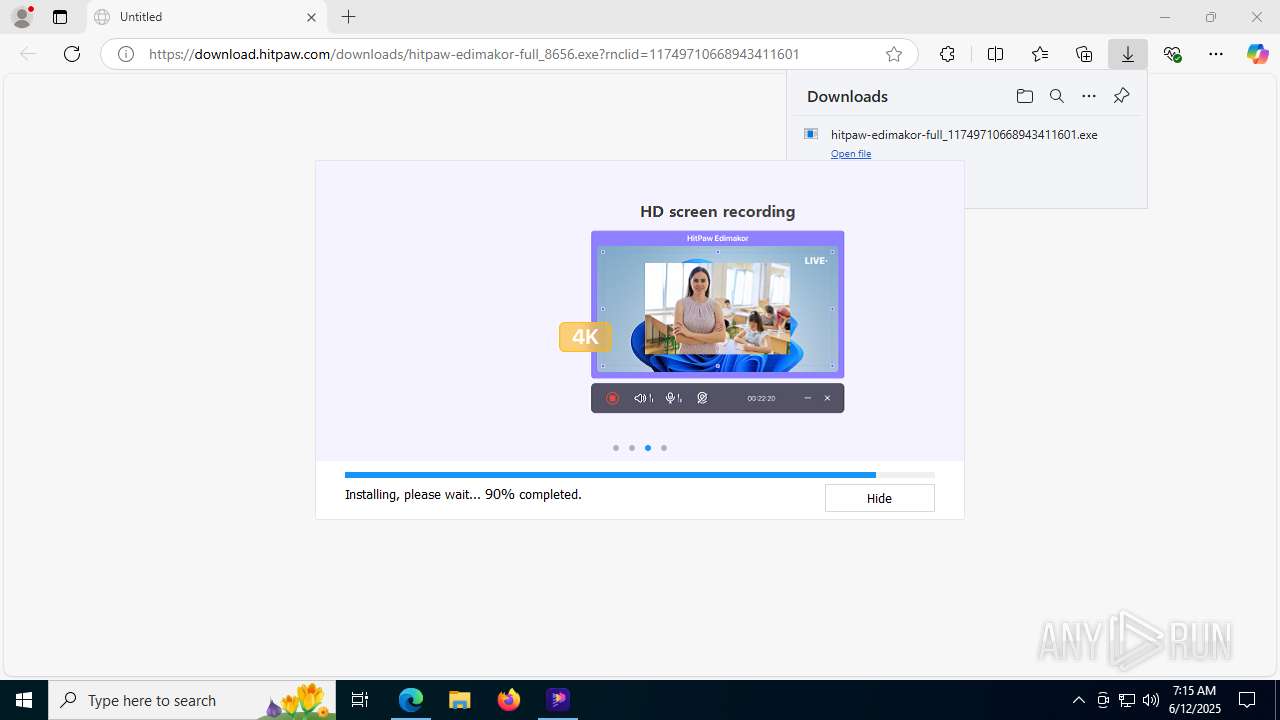Image resolution: width=1280 pixels, height=720 pixels.
Task: Open the notification center icon
Action: click(1247, 700)
